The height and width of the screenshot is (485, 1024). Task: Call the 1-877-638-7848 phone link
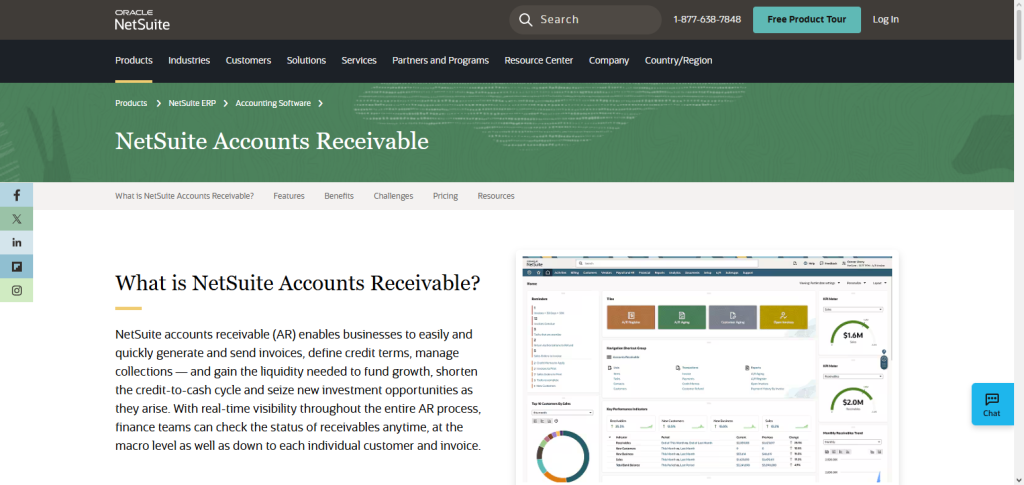707,20
